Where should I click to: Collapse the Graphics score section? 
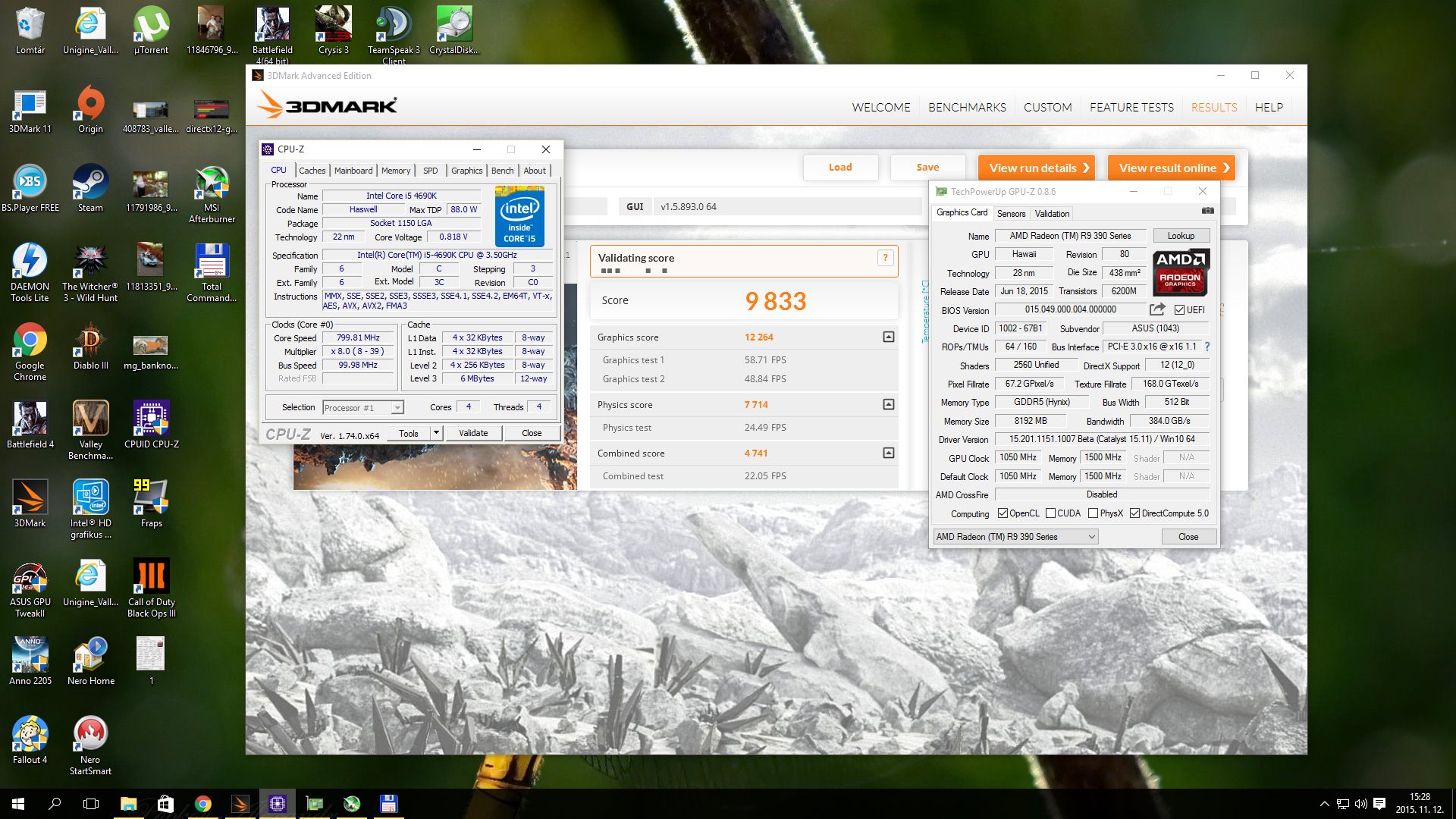888,337
